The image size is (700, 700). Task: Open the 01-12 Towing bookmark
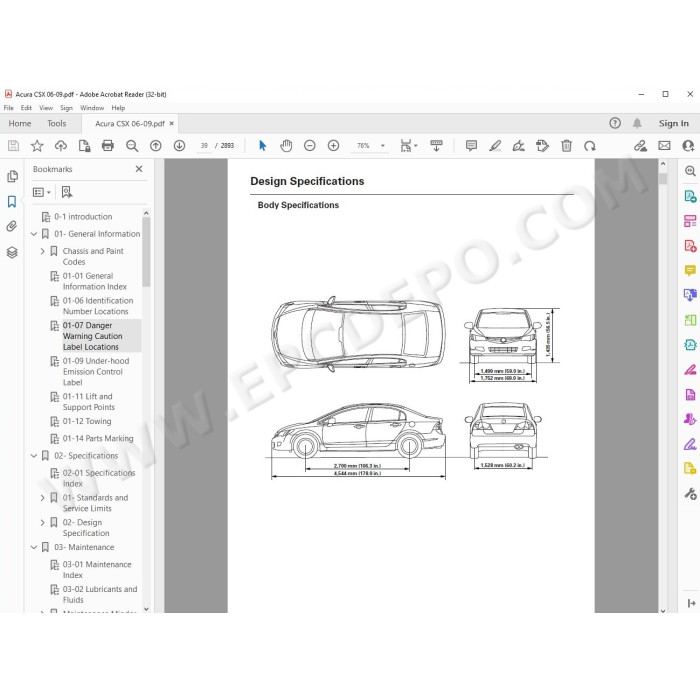click(87, 421)
